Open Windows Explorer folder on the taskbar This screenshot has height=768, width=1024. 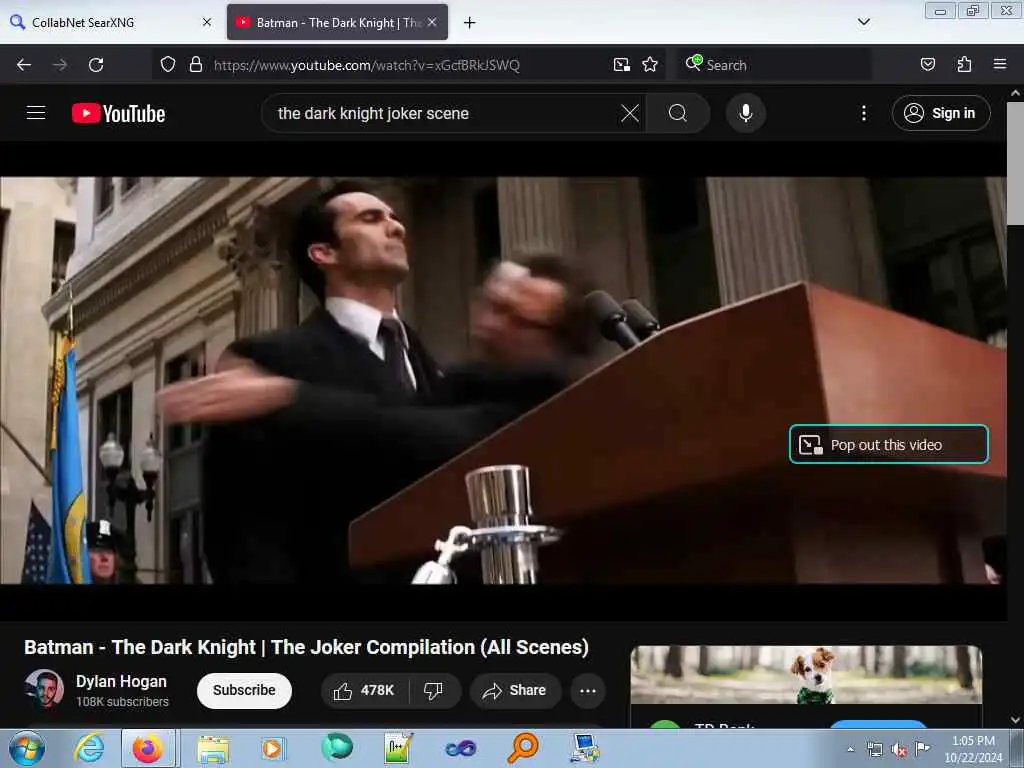click(213, 749)
